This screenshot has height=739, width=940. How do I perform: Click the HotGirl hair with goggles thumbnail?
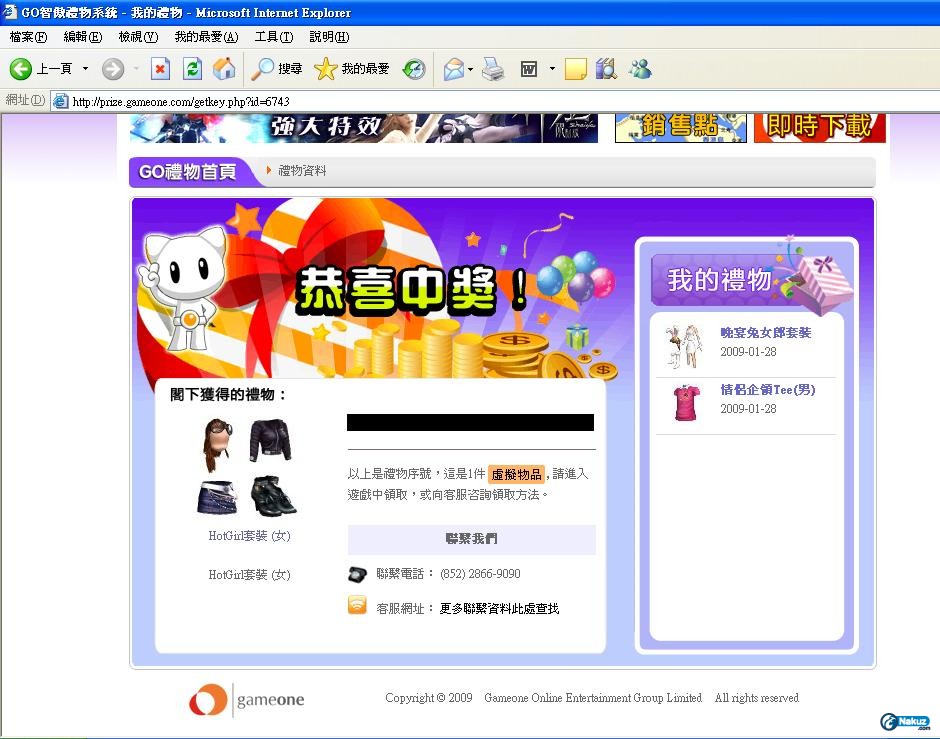pyautogui.click(x=216, y=445)
